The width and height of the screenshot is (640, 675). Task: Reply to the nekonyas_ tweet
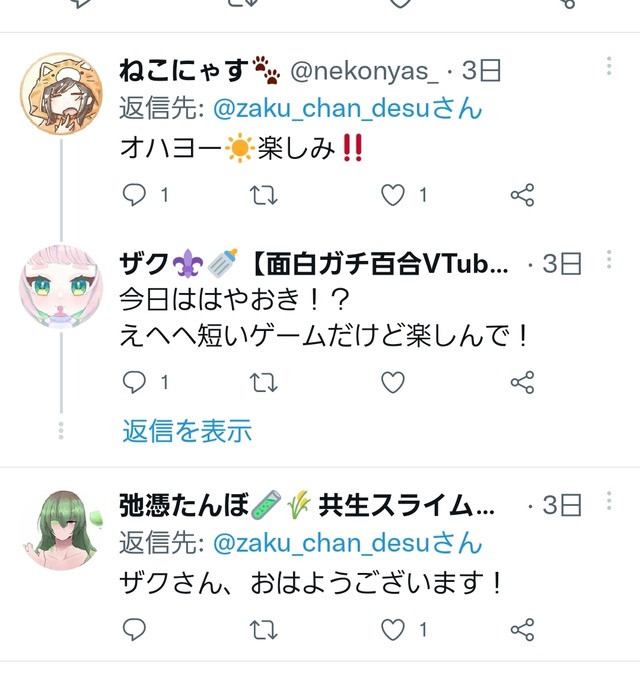tap(134, 195)
